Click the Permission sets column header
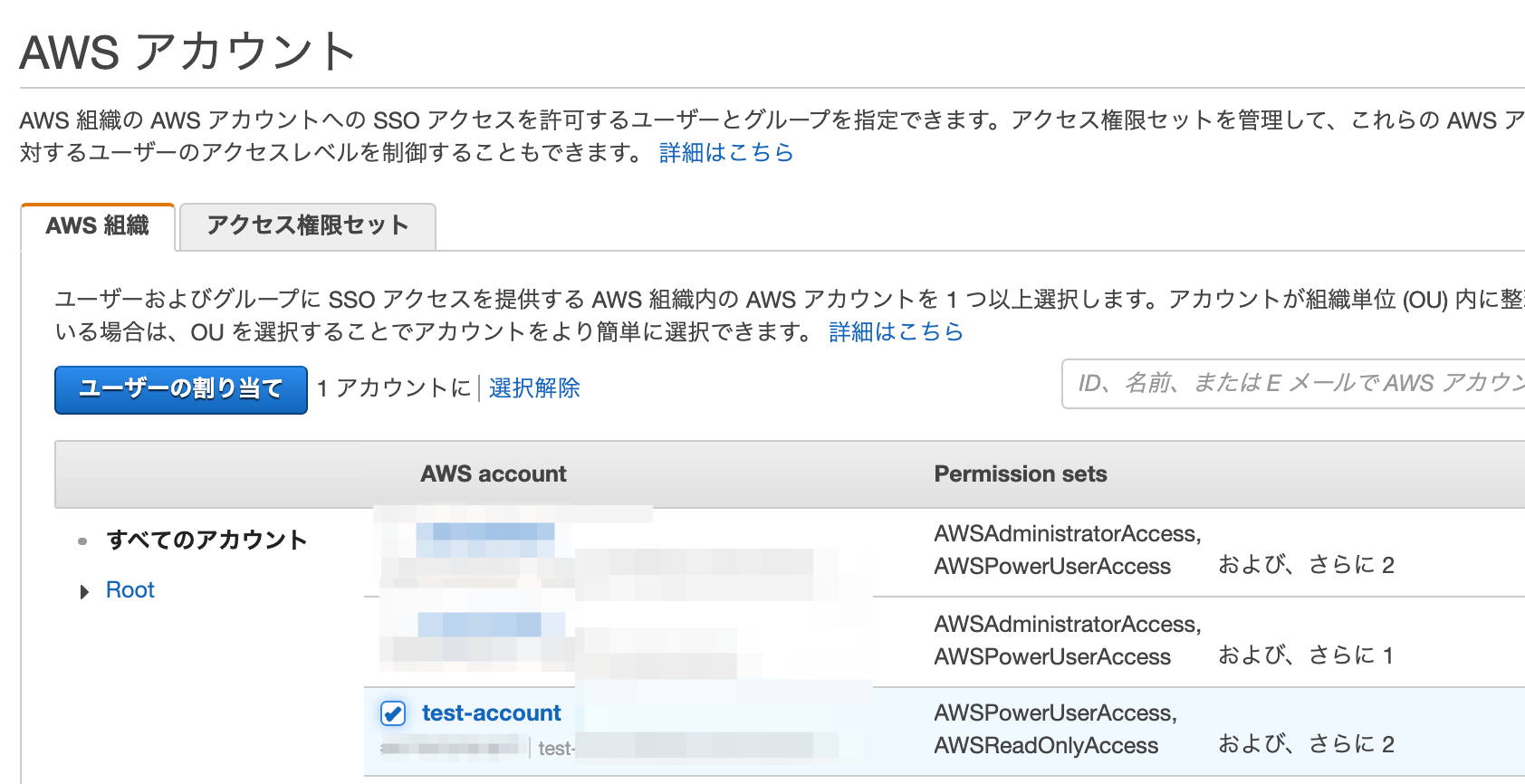This screenshot has height=784, width=1525. coord(1021,473)
